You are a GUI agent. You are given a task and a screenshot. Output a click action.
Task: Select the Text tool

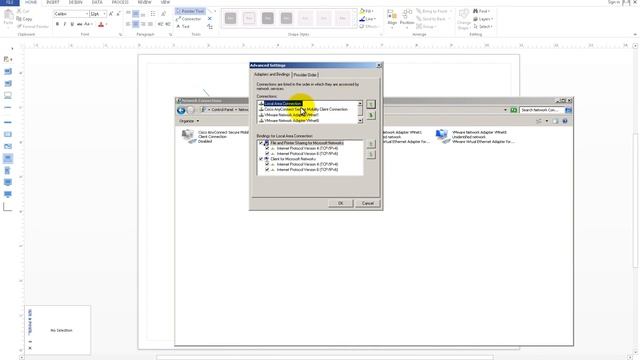click(x=183, y=27)
